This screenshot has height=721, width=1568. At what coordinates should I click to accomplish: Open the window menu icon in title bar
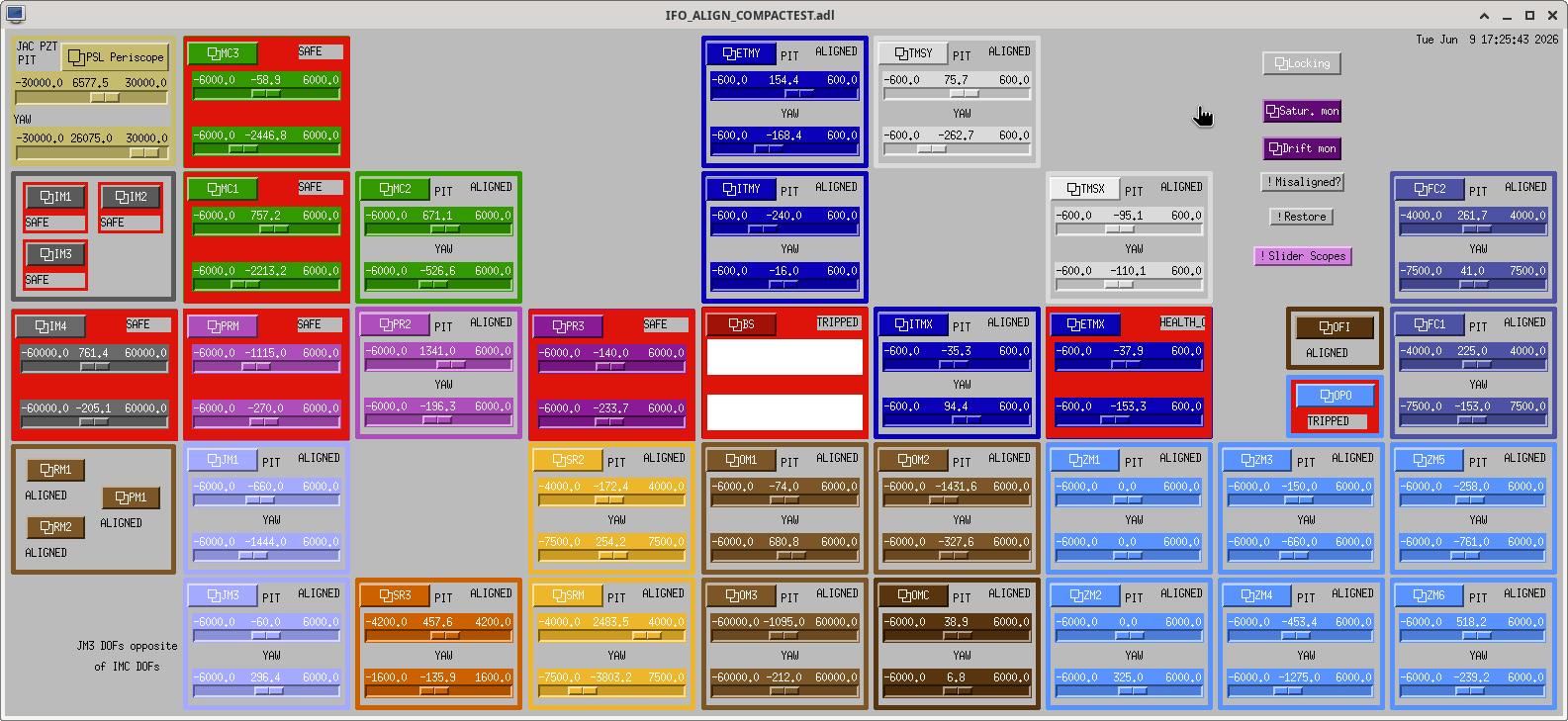[x=15, y=14]
